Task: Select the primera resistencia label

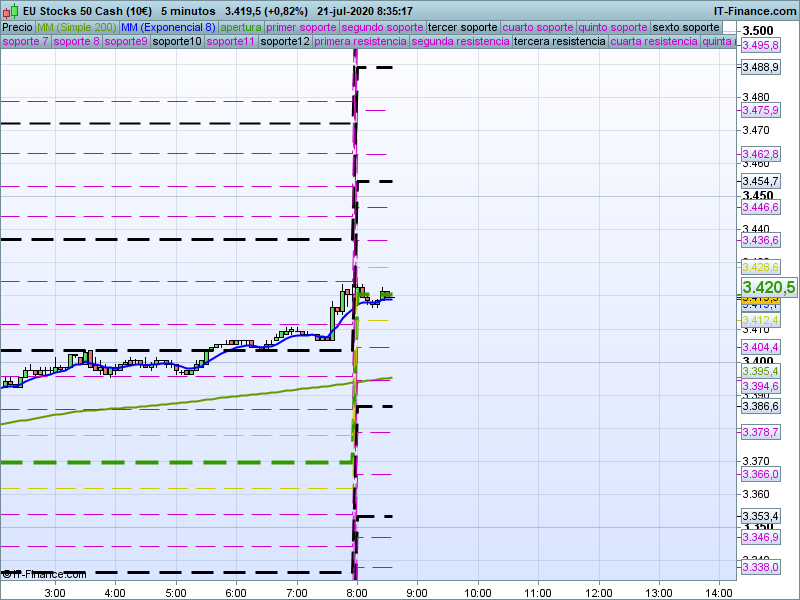Action: (x=360, y=42)
